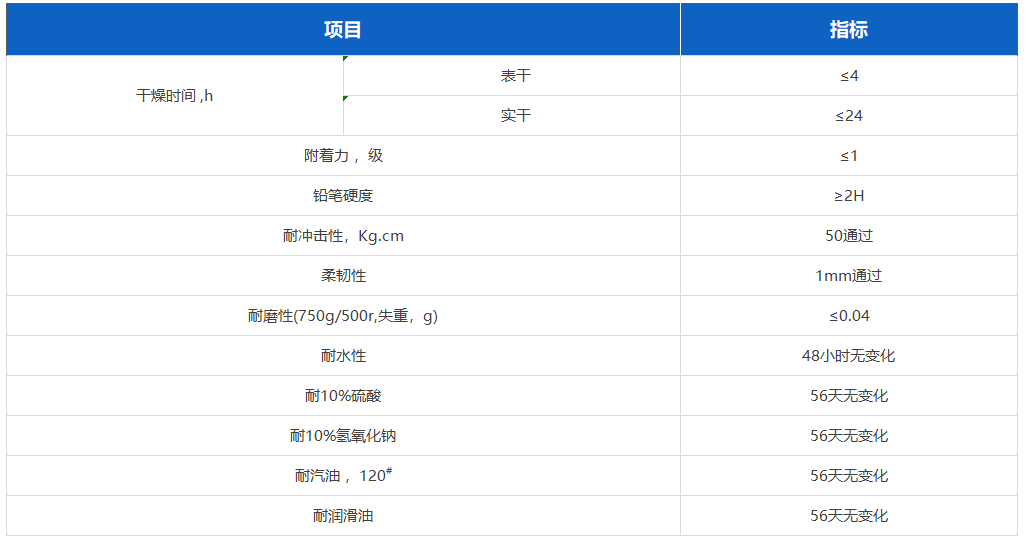Viewport: 1028px width, 550px height.
Task: Select the 附着力, 级 row label
Action: pyautogui.click(x=343, y=156)
